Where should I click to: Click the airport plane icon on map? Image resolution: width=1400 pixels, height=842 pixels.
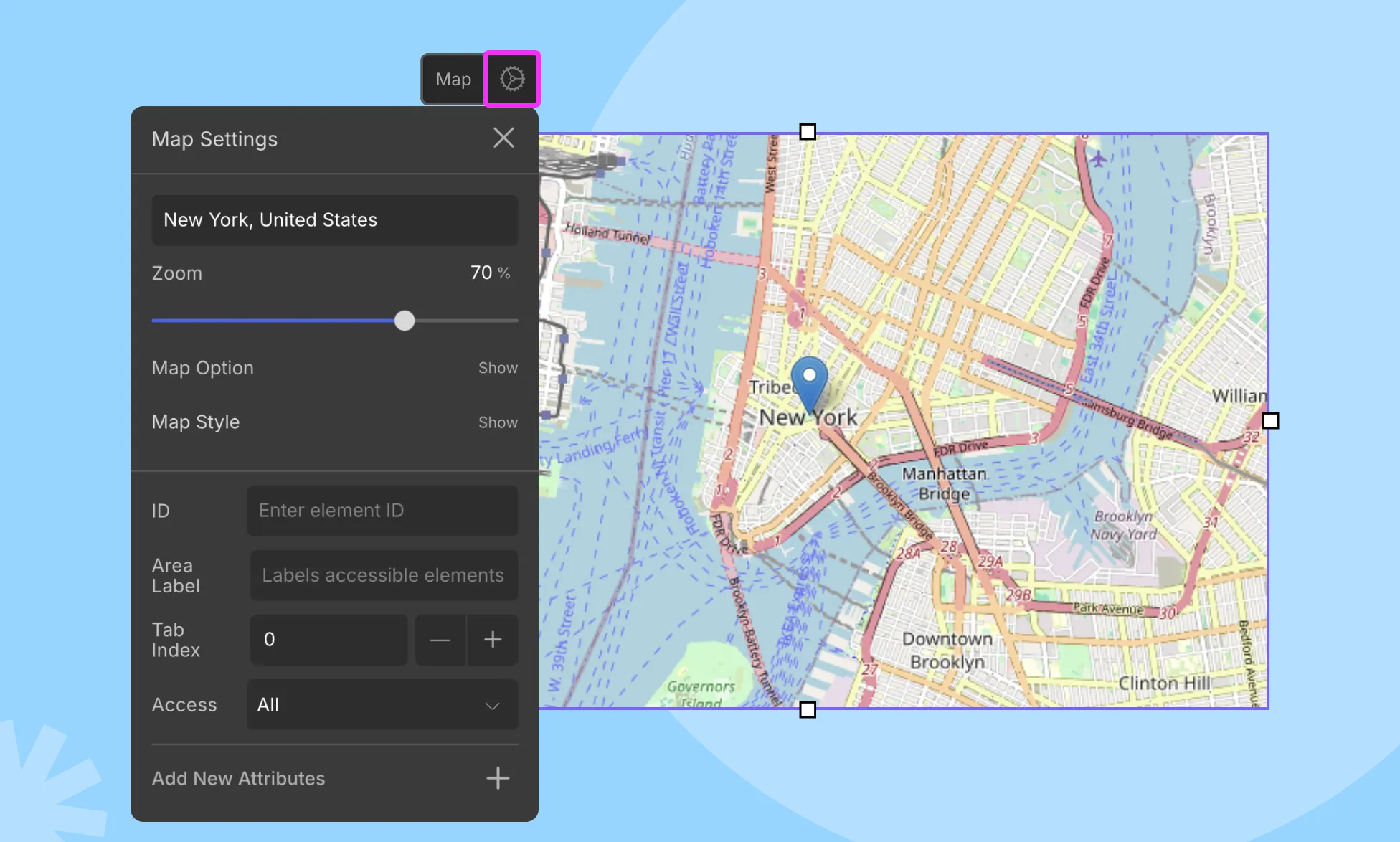1098,159
